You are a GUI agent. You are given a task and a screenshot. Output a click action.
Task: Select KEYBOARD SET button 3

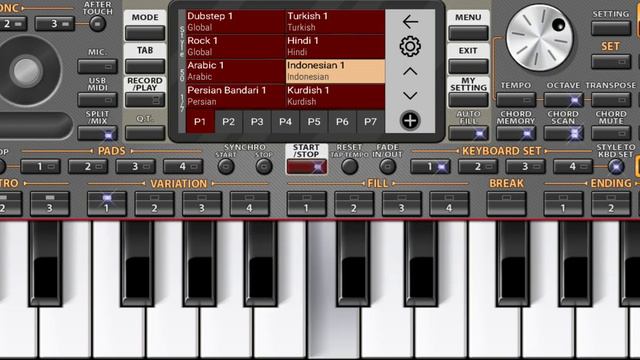tap(525, 167)
